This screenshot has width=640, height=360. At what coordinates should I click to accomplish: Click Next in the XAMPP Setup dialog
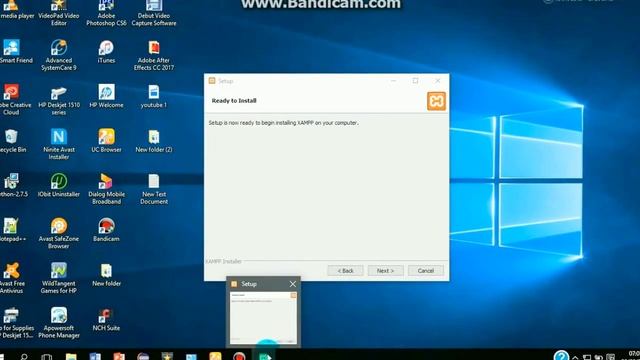pyautogui.click(x=385, y=271)
